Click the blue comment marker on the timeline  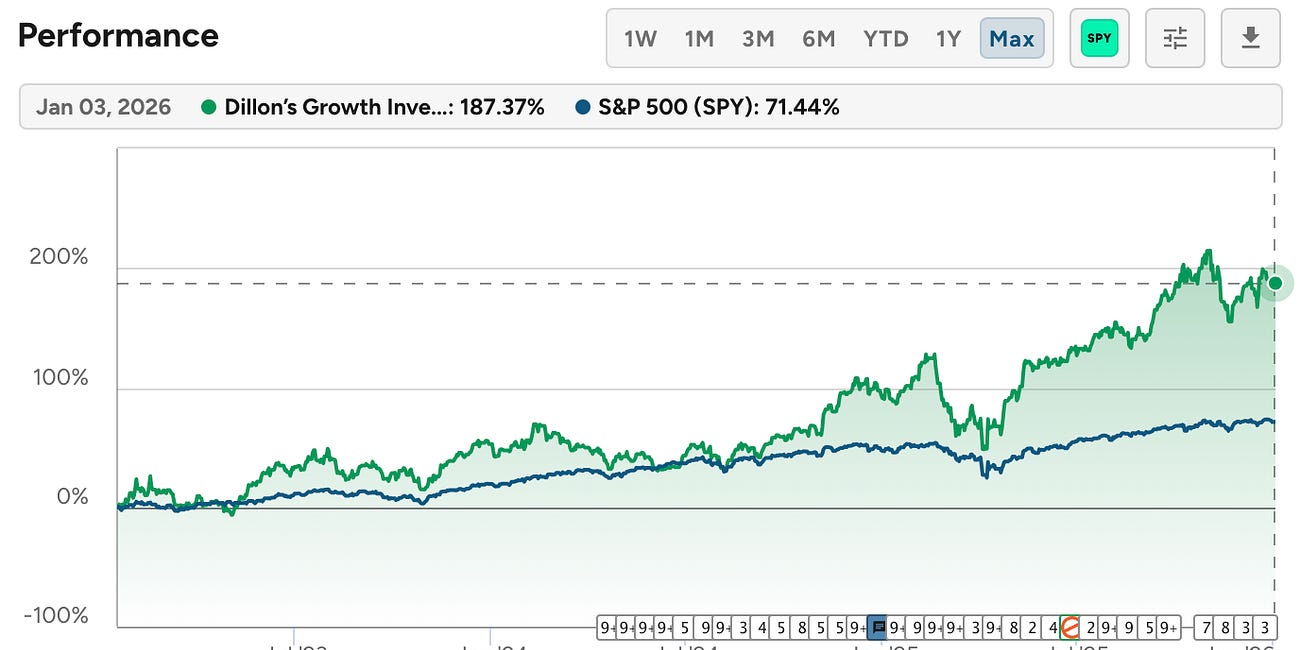[x=877, y=628]
